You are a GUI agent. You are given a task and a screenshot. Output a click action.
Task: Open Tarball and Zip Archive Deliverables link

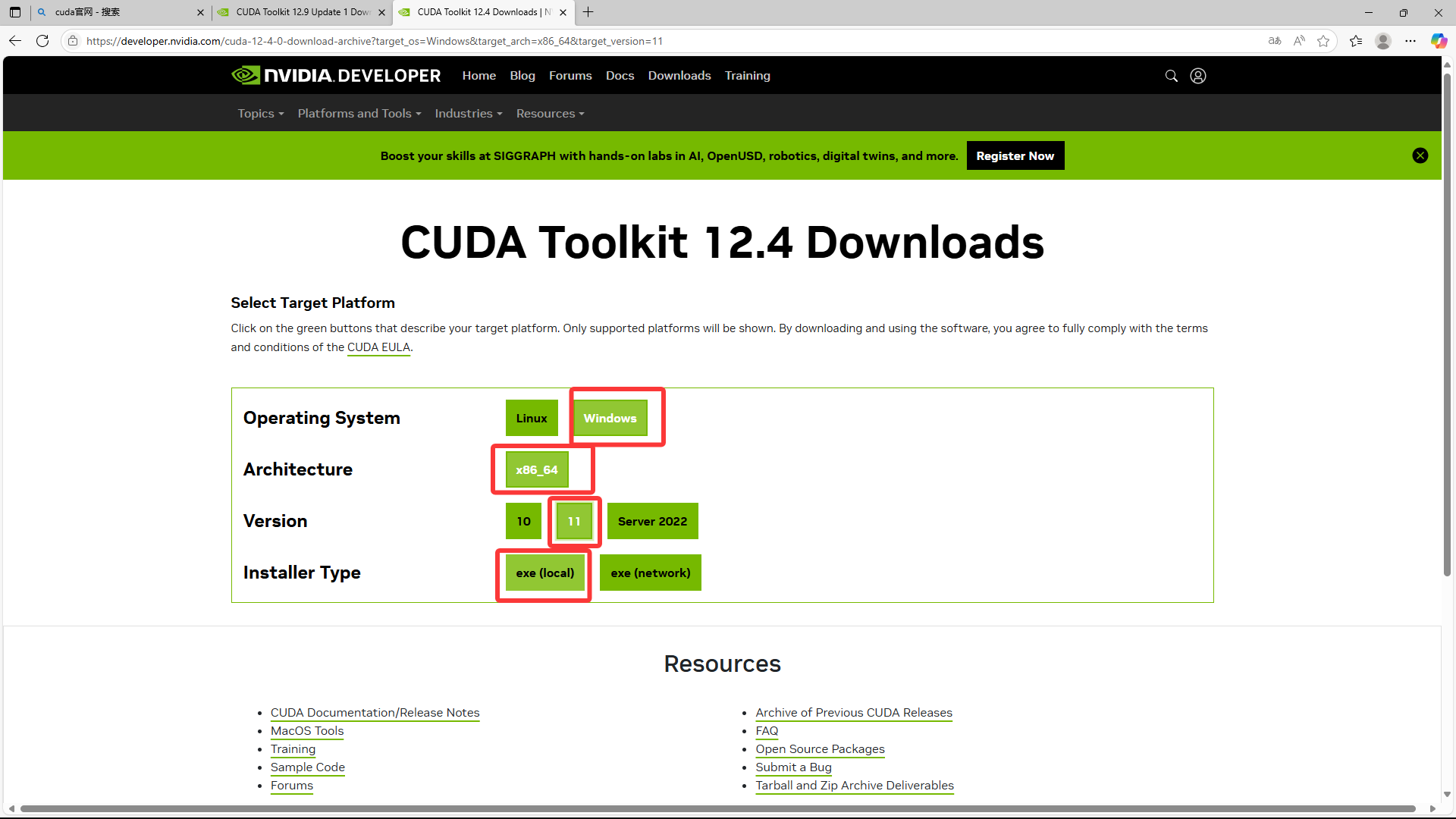pos(855,786)
